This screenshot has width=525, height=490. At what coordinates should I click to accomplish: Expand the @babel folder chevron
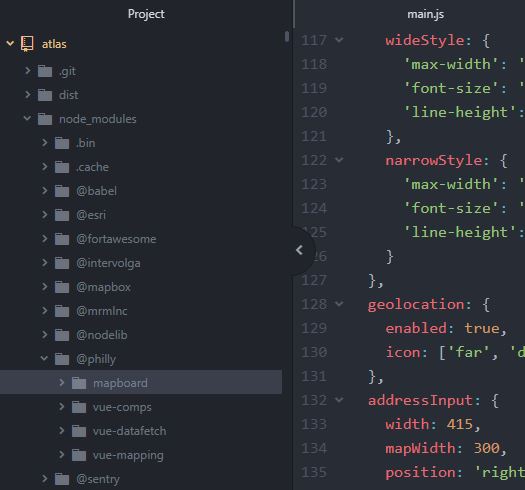(45, 191)
